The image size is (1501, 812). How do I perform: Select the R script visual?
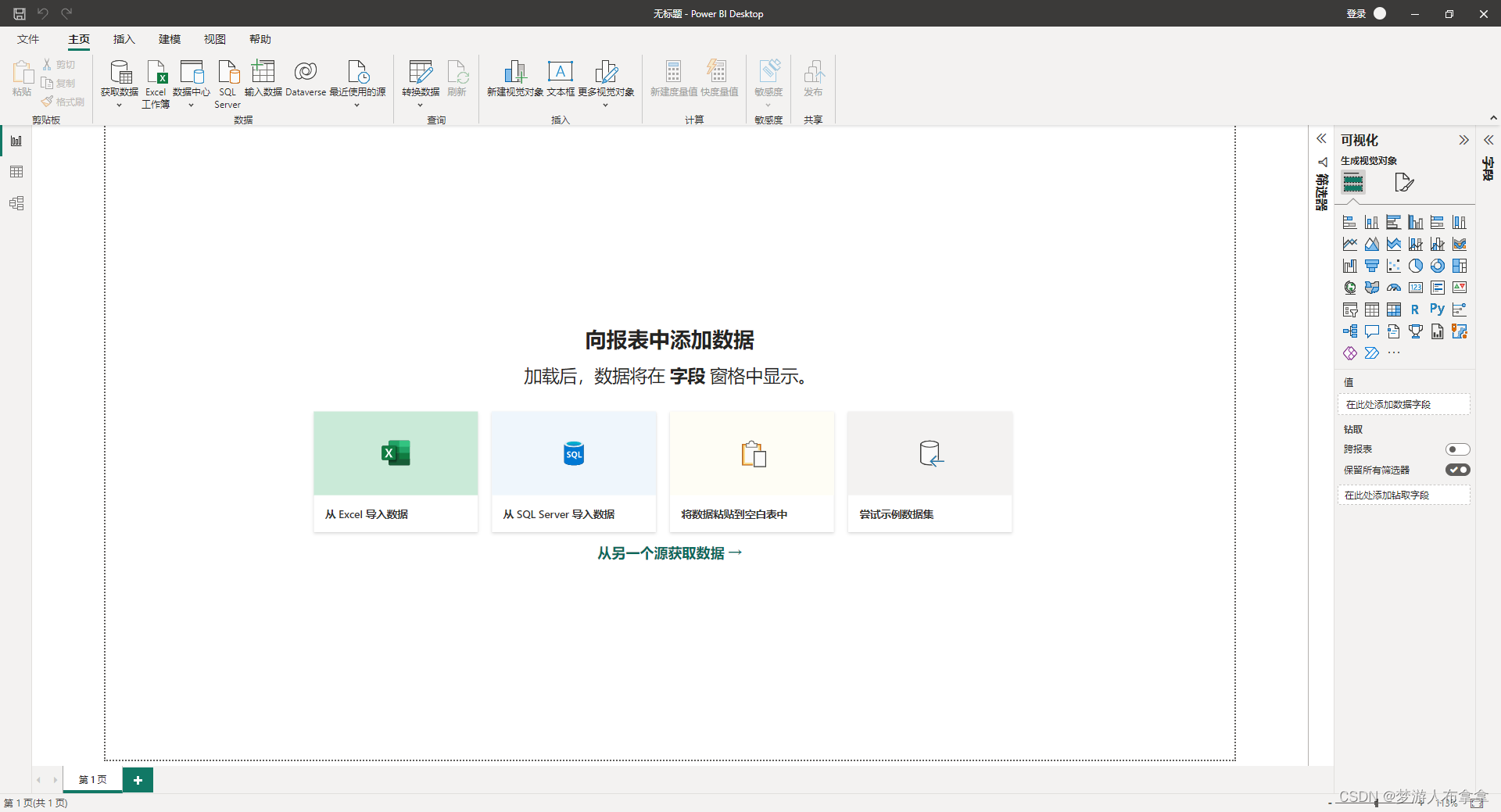point(1416,310)
